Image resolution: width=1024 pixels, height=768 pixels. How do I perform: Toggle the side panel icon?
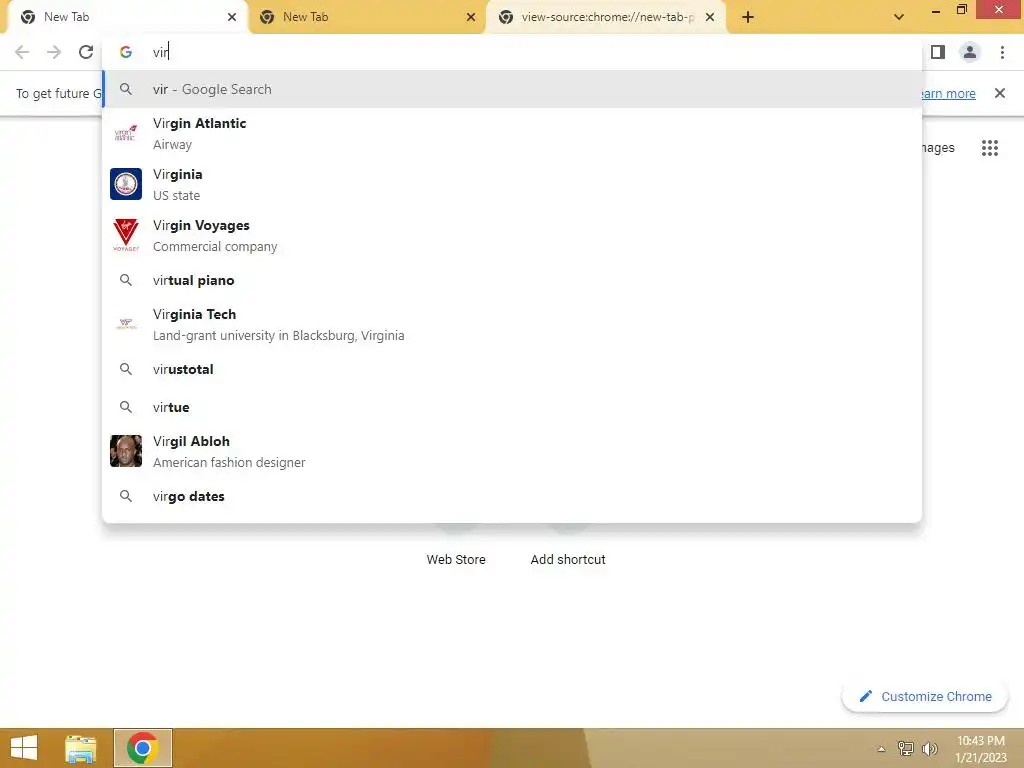[x=938, y=52]
